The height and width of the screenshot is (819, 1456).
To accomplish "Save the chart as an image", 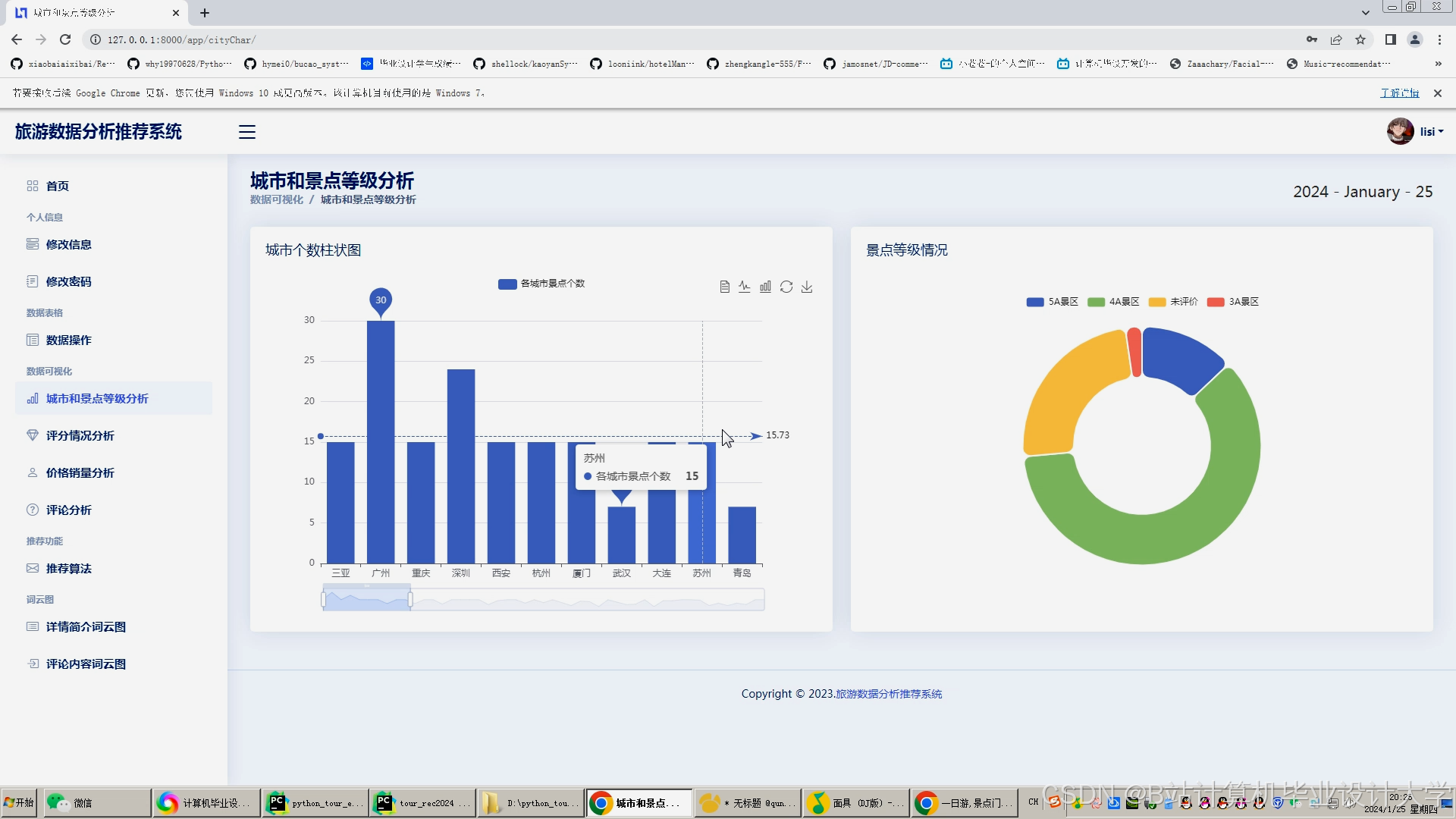I will coord(807,287).
